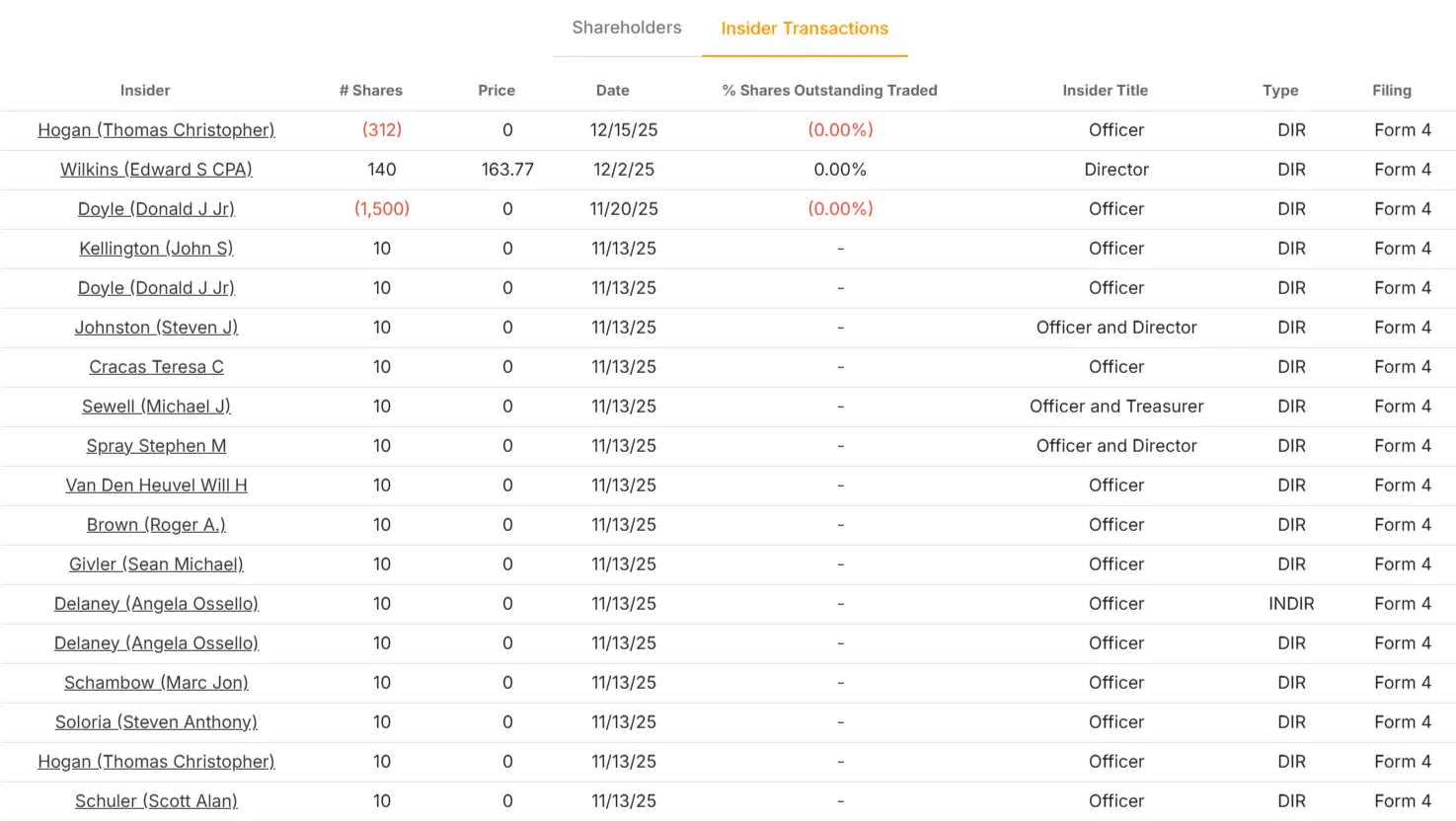Open Soloria (Steven Anthony) insider link
This screenshot has height=821, width=1456.
click(156, 722)
